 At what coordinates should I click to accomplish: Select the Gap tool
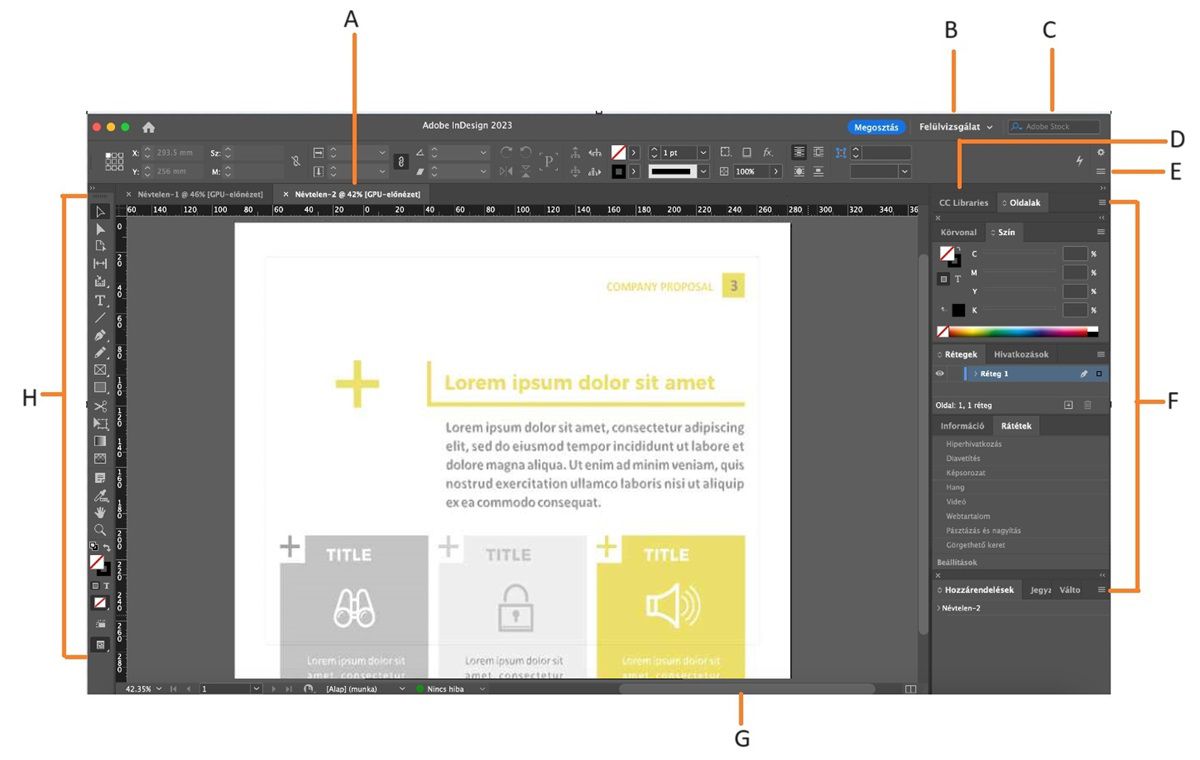pos(100,264)
